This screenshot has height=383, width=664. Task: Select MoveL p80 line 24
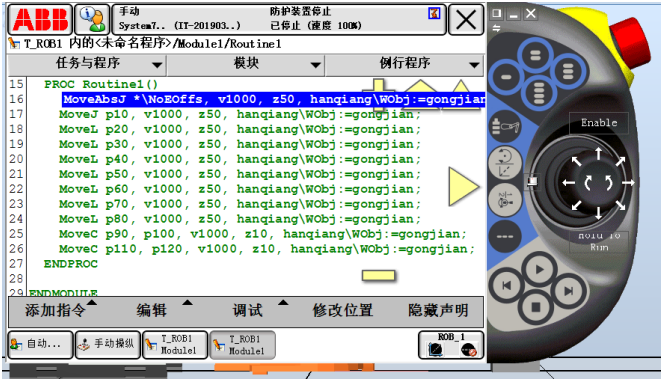pyautogui.click(x=240, y=219)
